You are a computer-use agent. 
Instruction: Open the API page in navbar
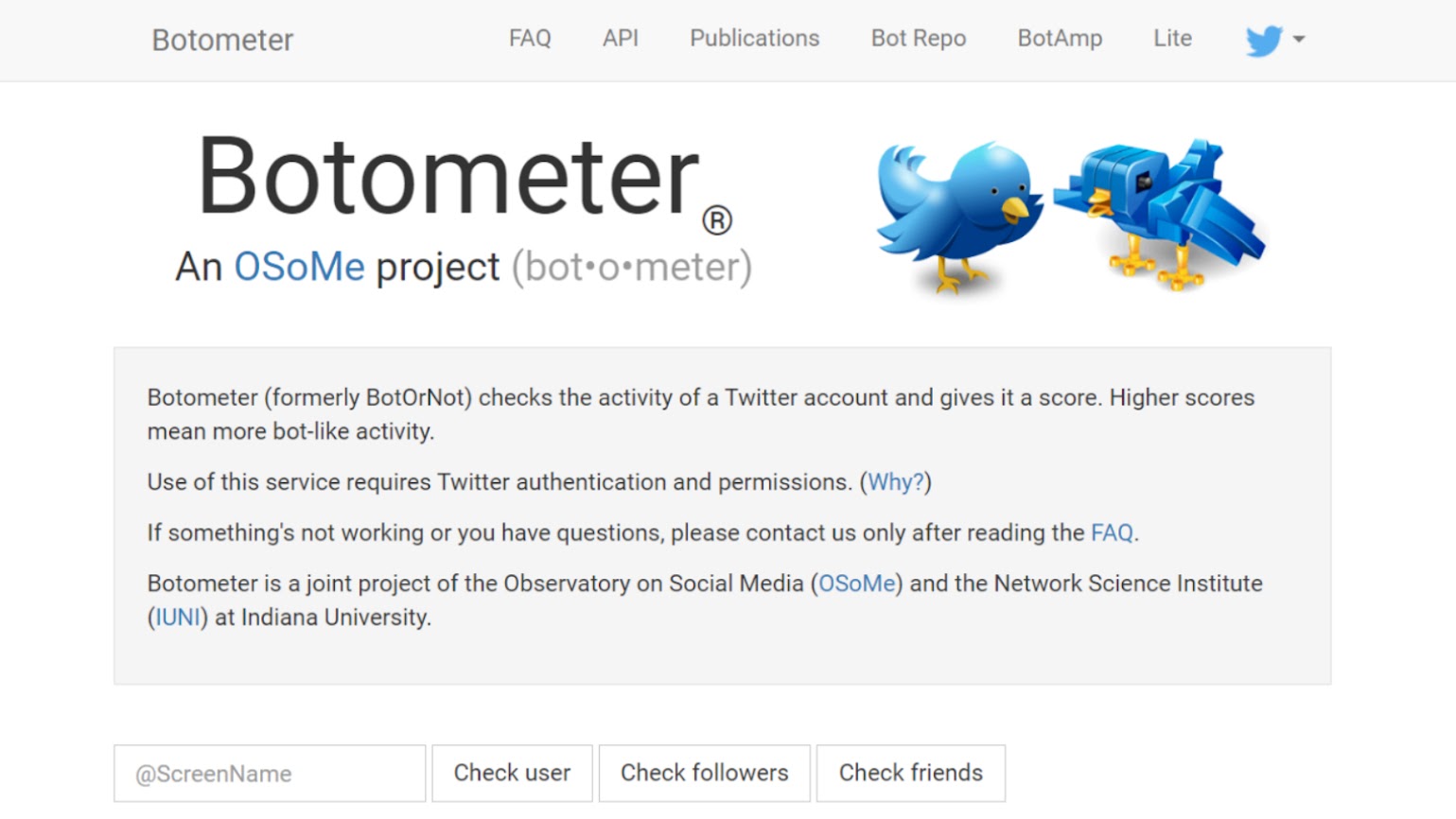coord(621,39)
